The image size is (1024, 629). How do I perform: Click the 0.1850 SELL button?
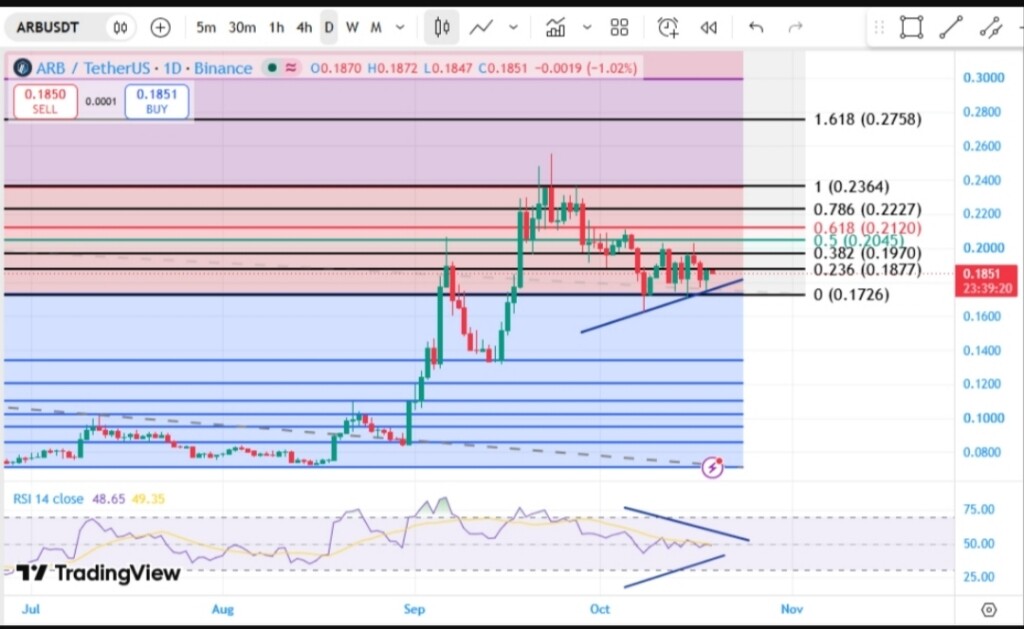45,101
